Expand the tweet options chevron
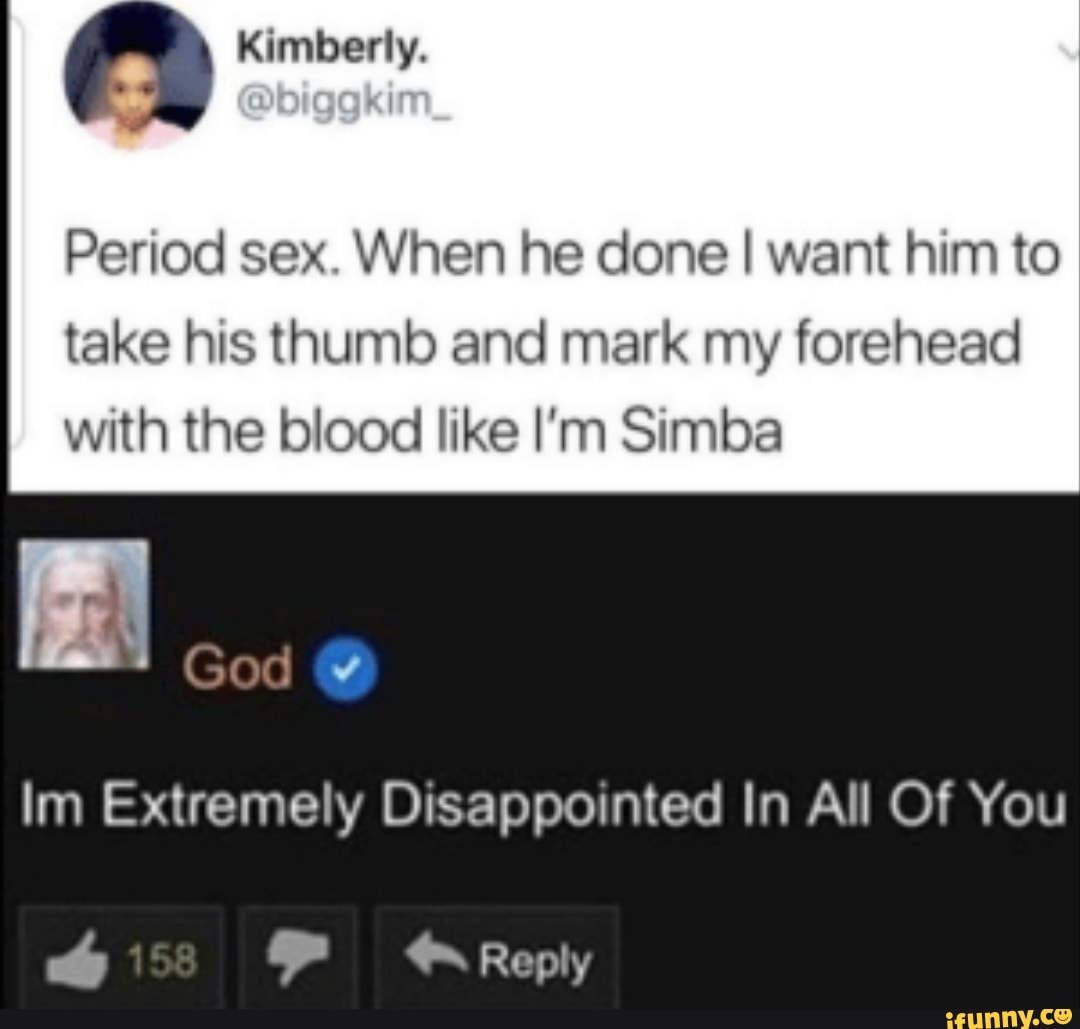Viewport: 1080px width, 1029px height. click(1068, 50)
